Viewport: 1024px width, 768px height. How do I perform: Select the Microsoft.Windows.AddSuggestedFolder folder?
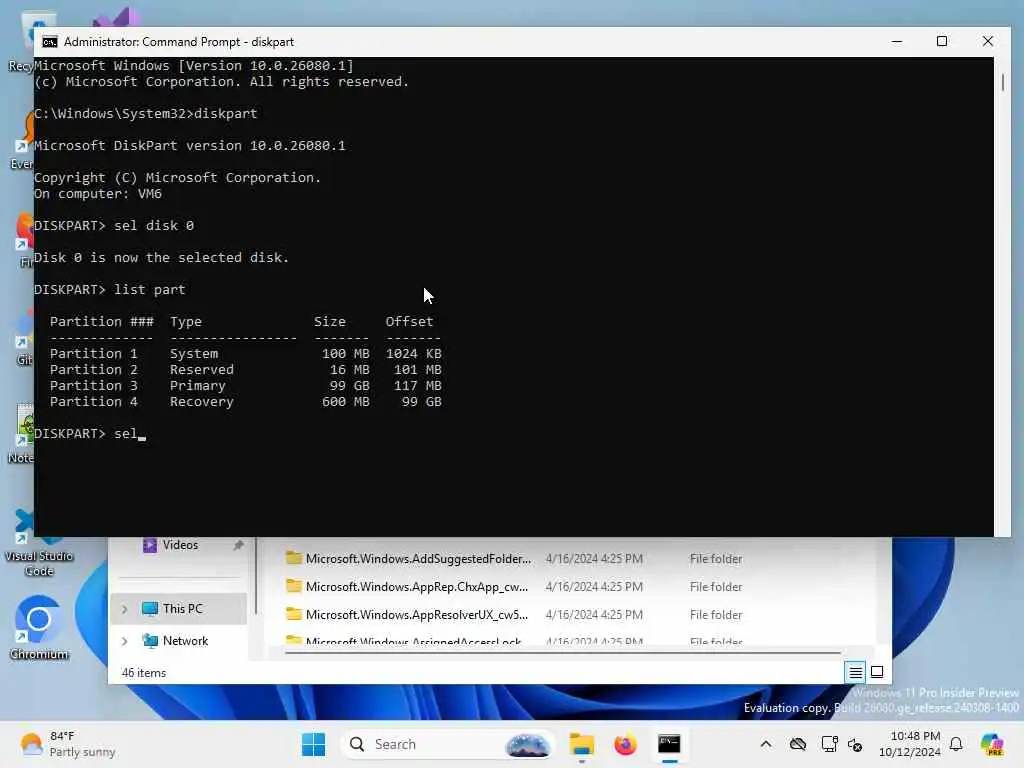418,558
